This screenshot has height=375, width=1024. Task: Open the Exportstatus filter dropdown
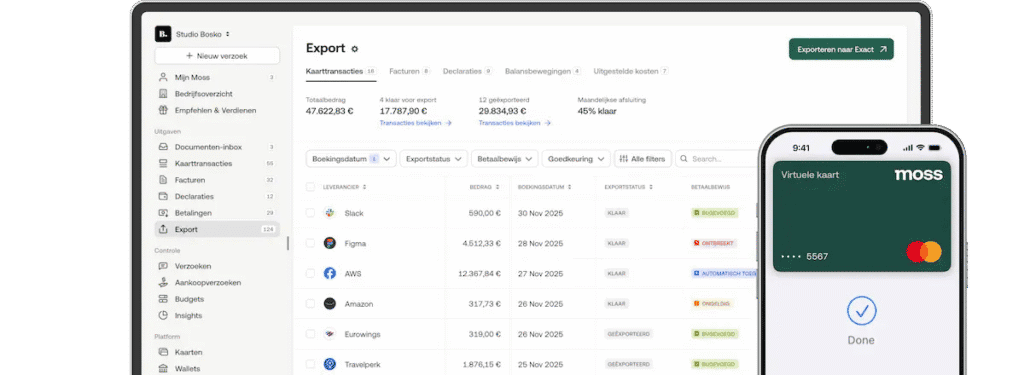point(434,159)
